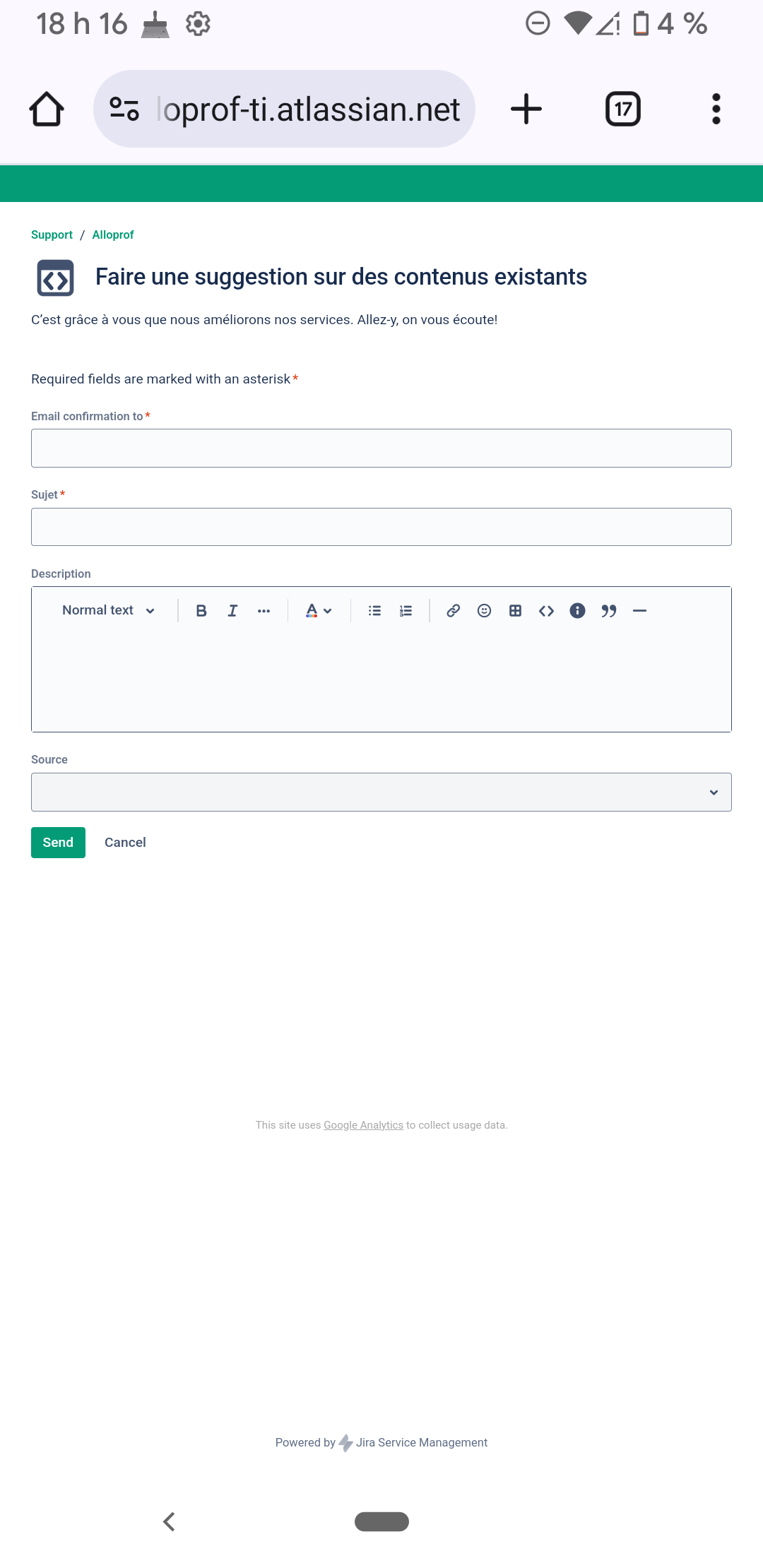Open the Normal text style dropdown
The height and width of the screenshot is (1568, 763).
pyautogui.click(x=109, y=611)
